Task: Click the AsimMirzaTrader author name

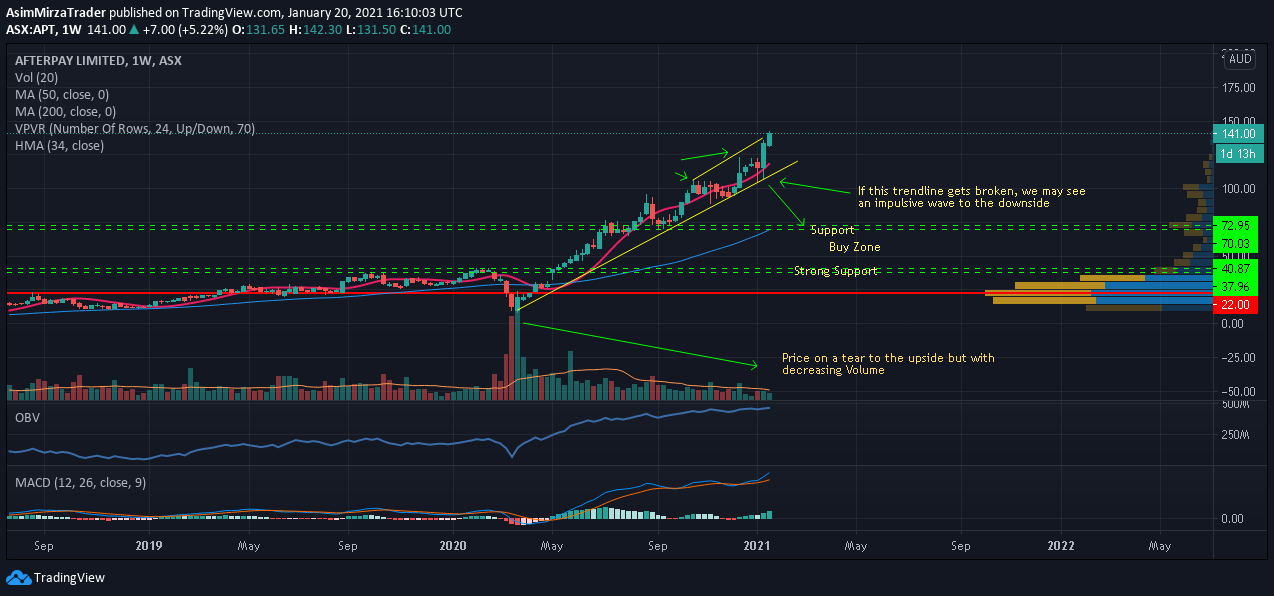Action: (56, 13)
